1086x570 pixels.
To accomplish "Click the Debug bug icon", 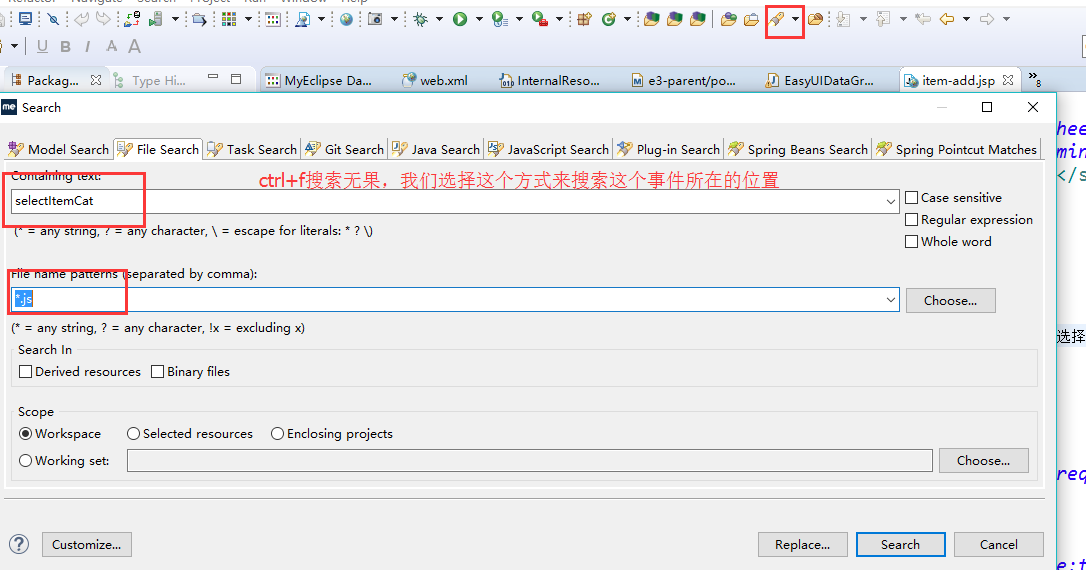I will 420,19.
